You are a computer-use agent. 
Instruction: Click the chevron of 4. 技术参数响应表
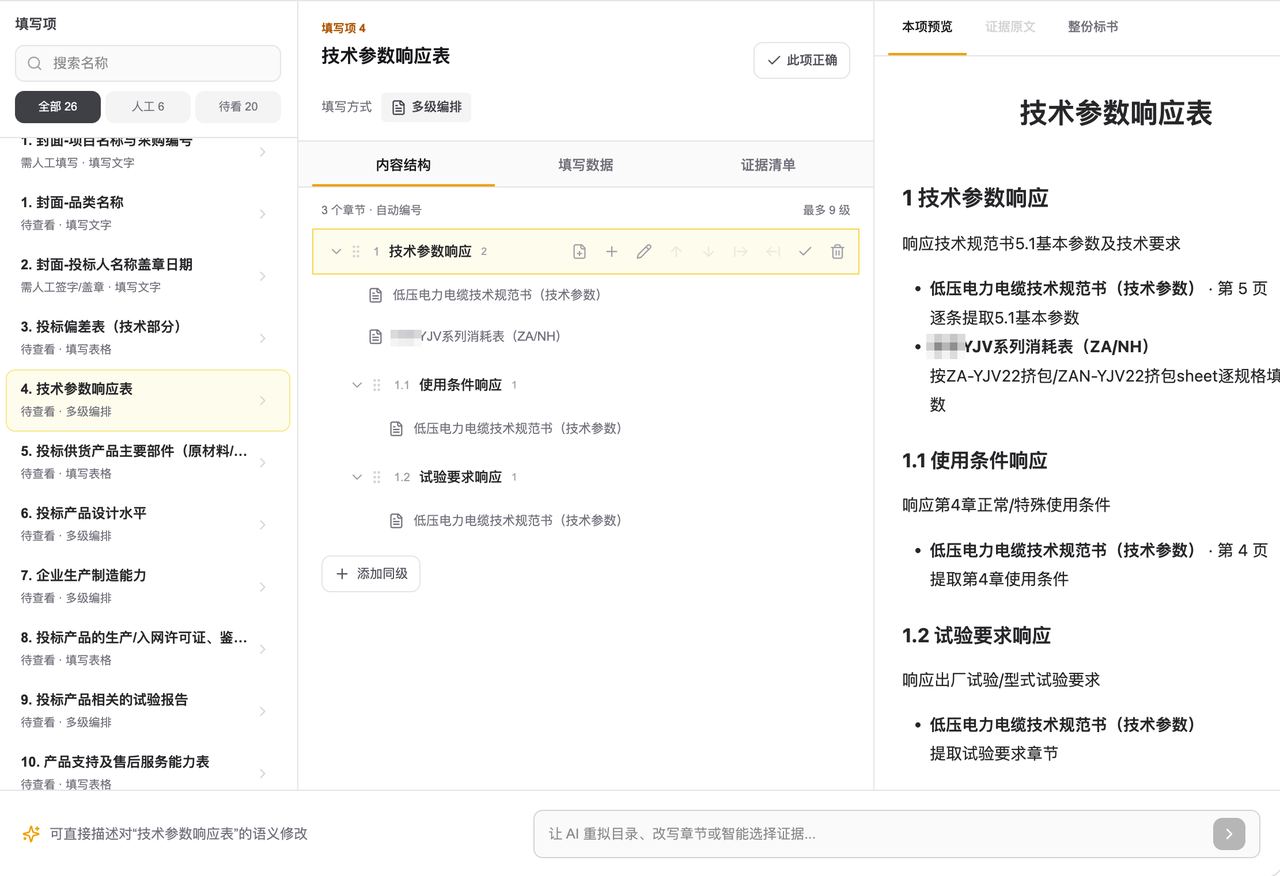pyautogui.click(x=263, y=401)
